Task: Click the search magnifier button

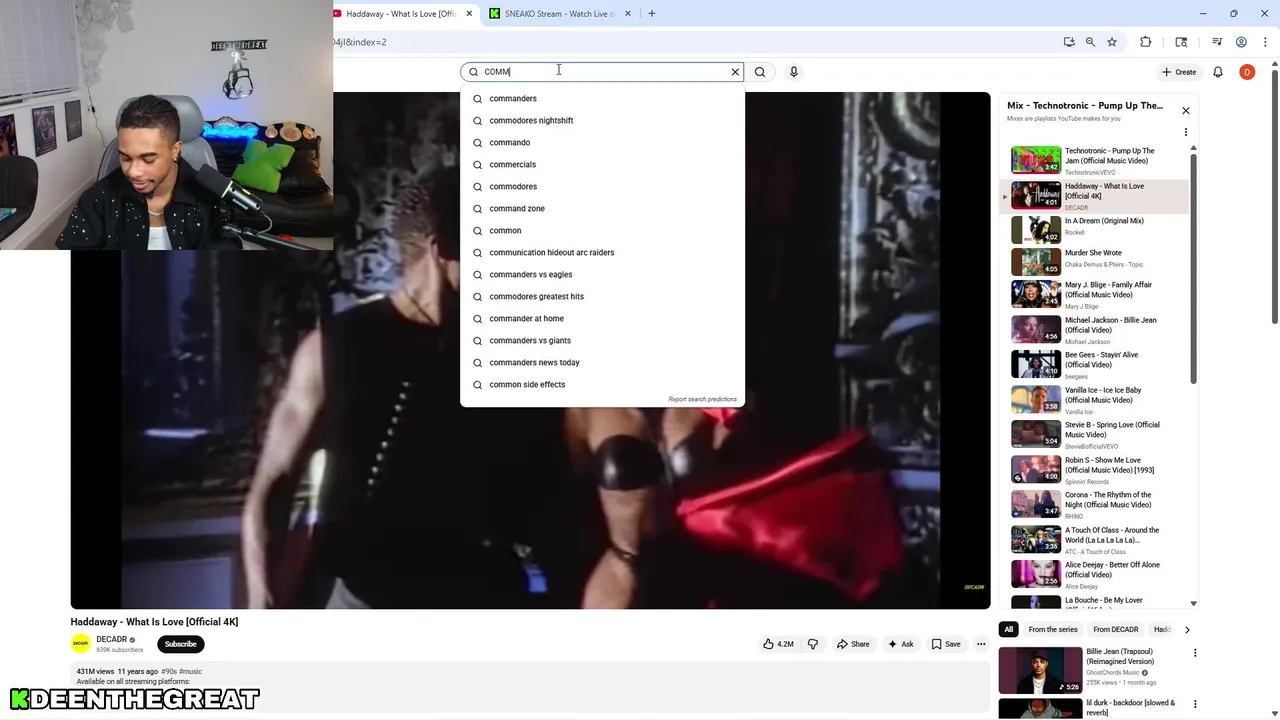Action: (760, 72)
